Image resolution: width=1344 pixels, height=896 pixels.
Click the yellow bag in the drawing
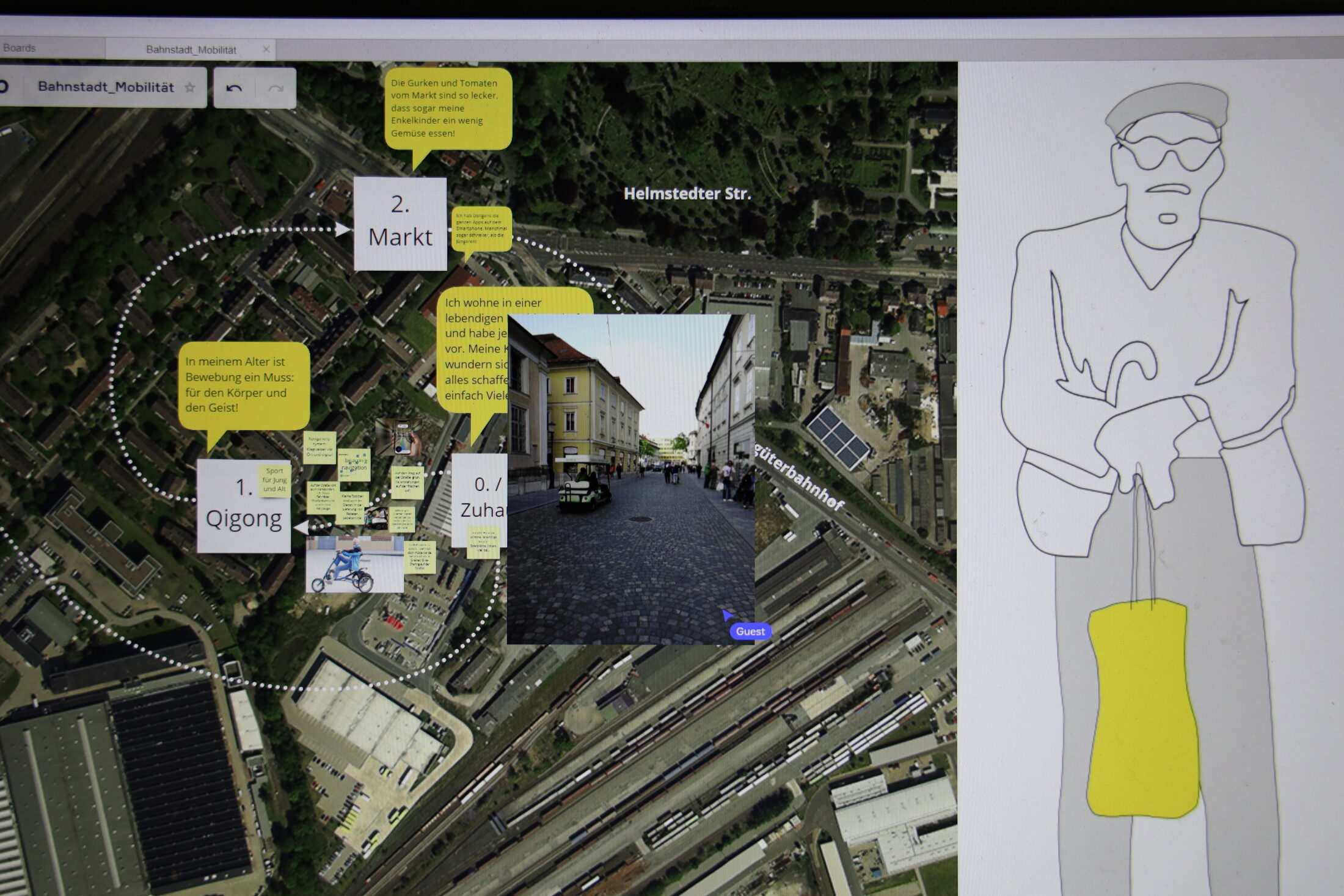point(1142,709)
